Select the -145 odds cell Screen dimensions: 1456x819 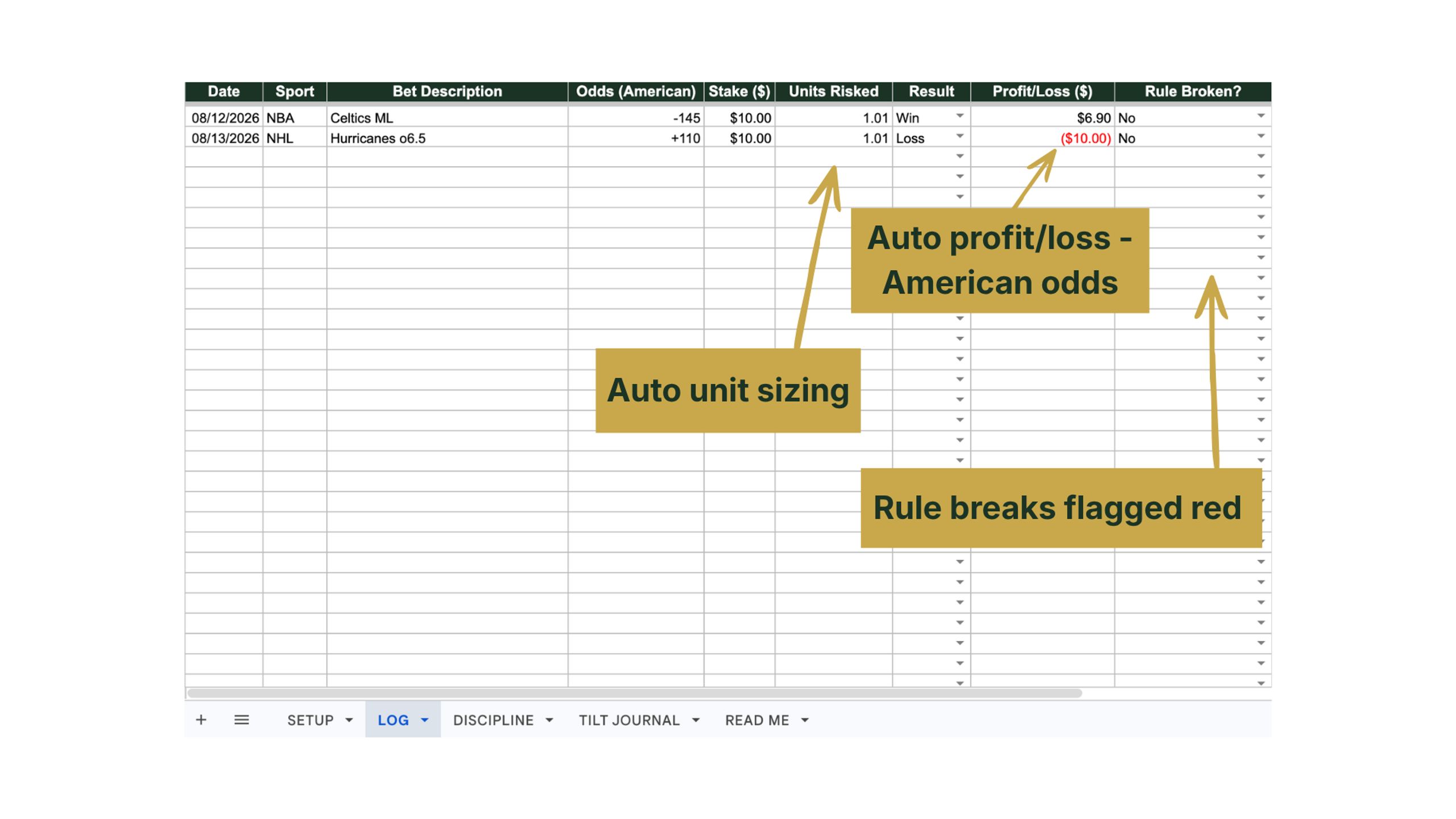coord(636,118)
